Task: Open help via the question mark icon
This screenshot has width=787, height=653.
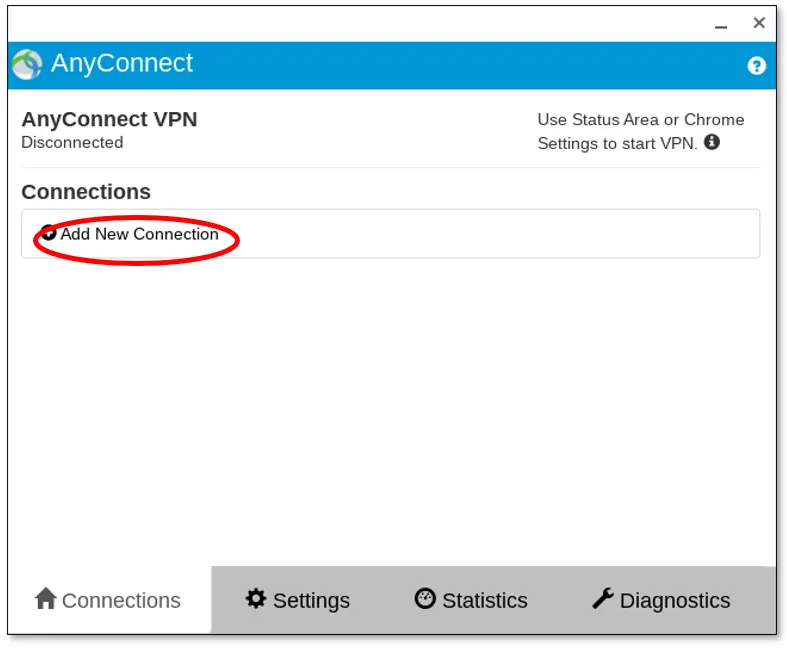Action: (756, 66)
